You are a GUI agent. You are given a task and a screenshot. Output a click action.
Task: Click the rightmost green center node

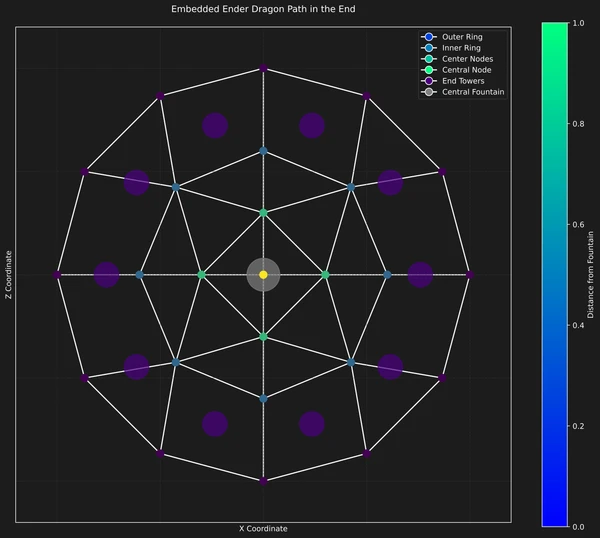(325, 275)
